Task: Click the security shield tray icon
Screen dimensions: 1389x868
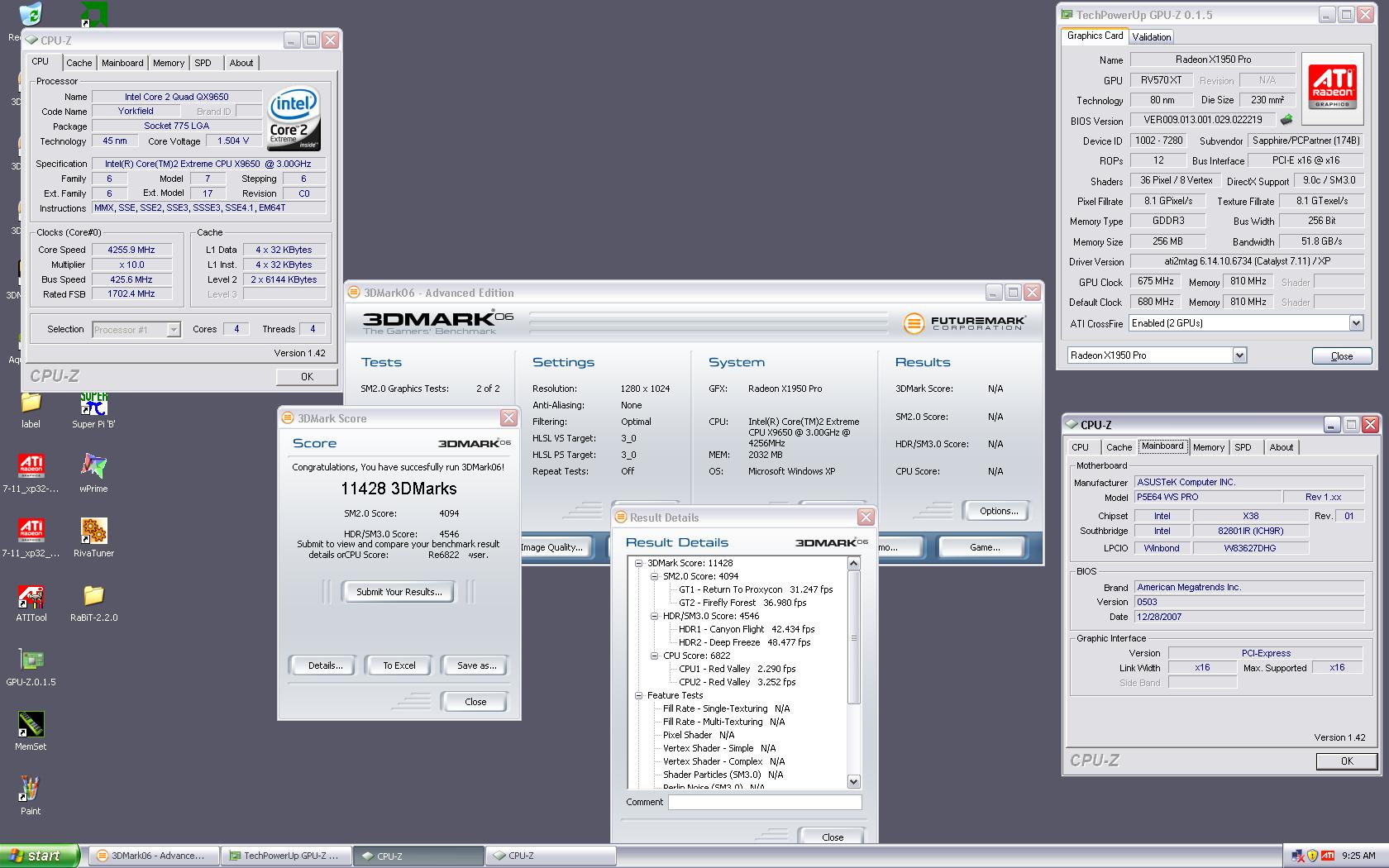Action: coord(1312,856)
